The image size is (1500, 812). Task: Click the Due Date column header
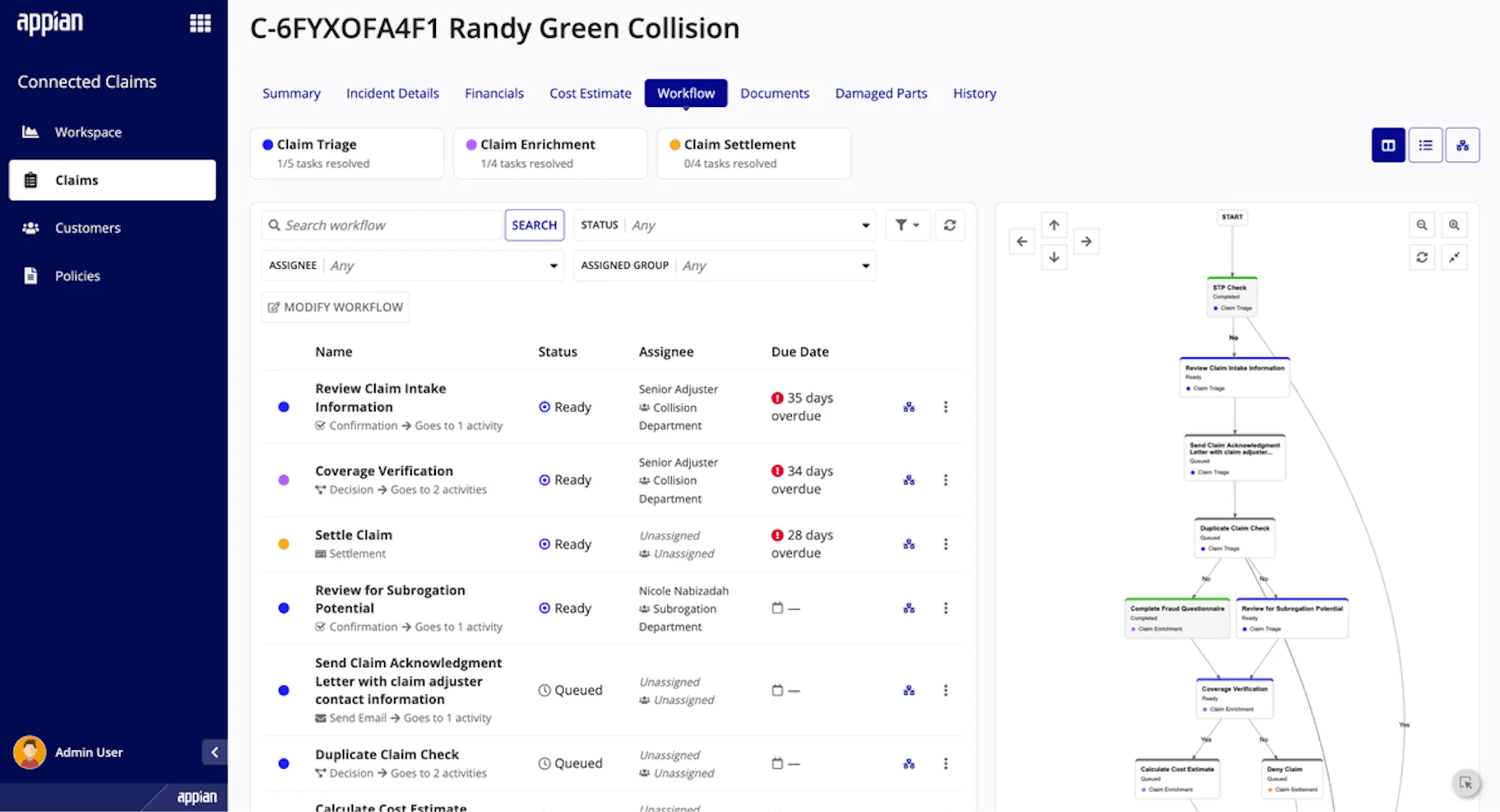[800, 351]
